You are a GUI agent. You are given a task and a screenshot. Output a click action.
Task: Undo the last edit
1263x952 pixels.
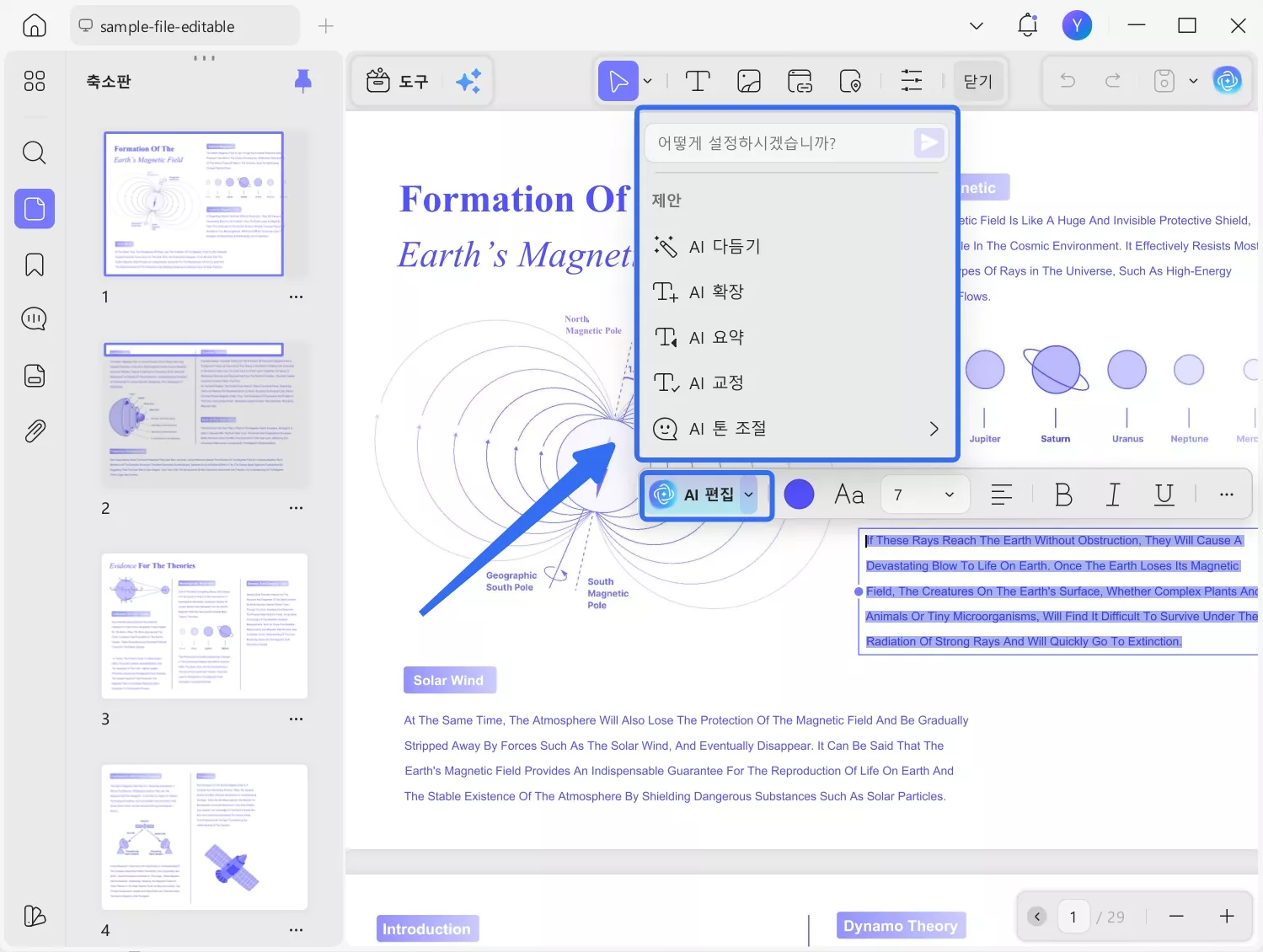(x=1068, y=81)
